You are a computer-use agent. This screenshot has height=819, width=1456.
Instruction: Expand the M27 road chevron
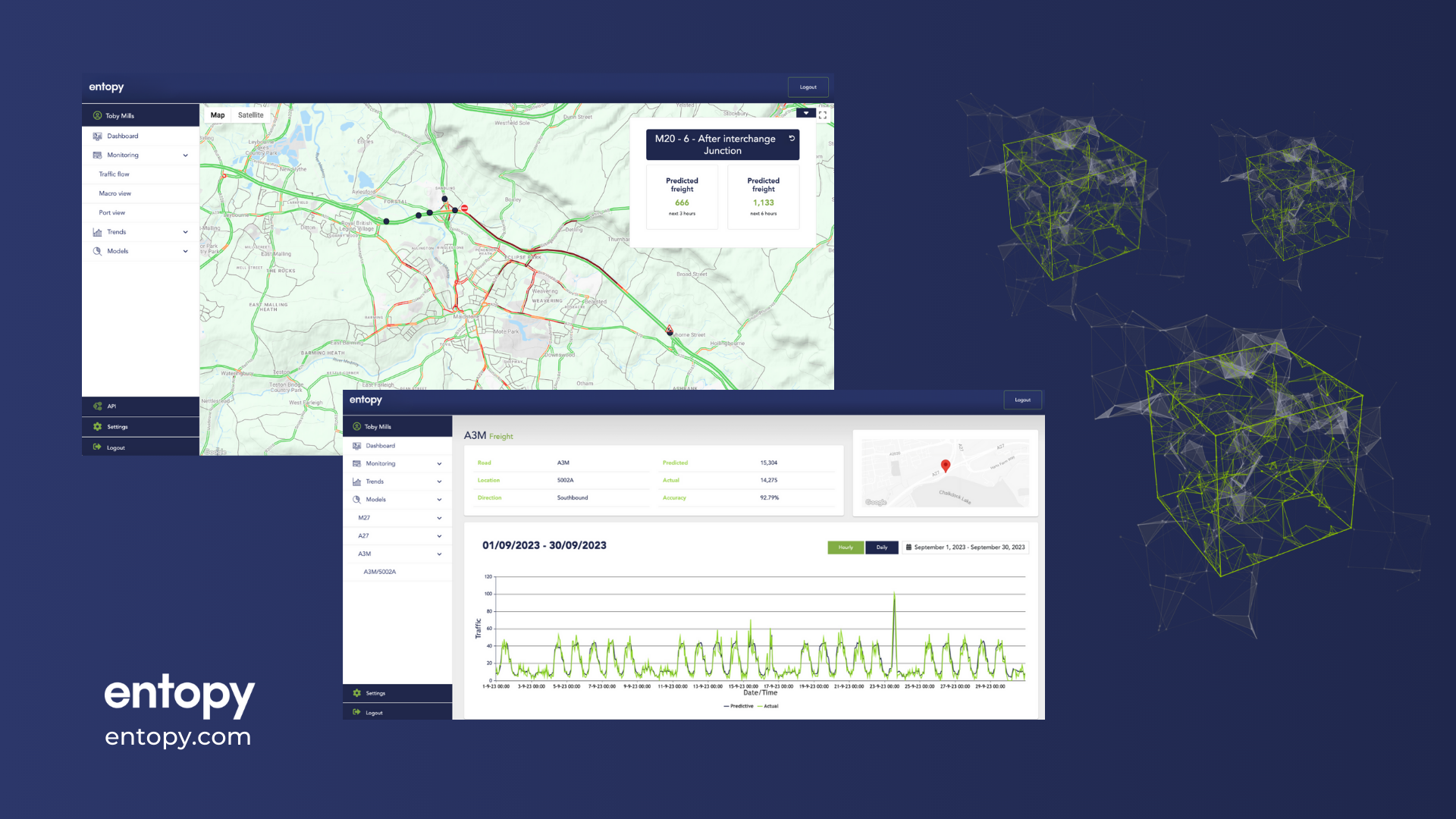click(x=439, y=518)
